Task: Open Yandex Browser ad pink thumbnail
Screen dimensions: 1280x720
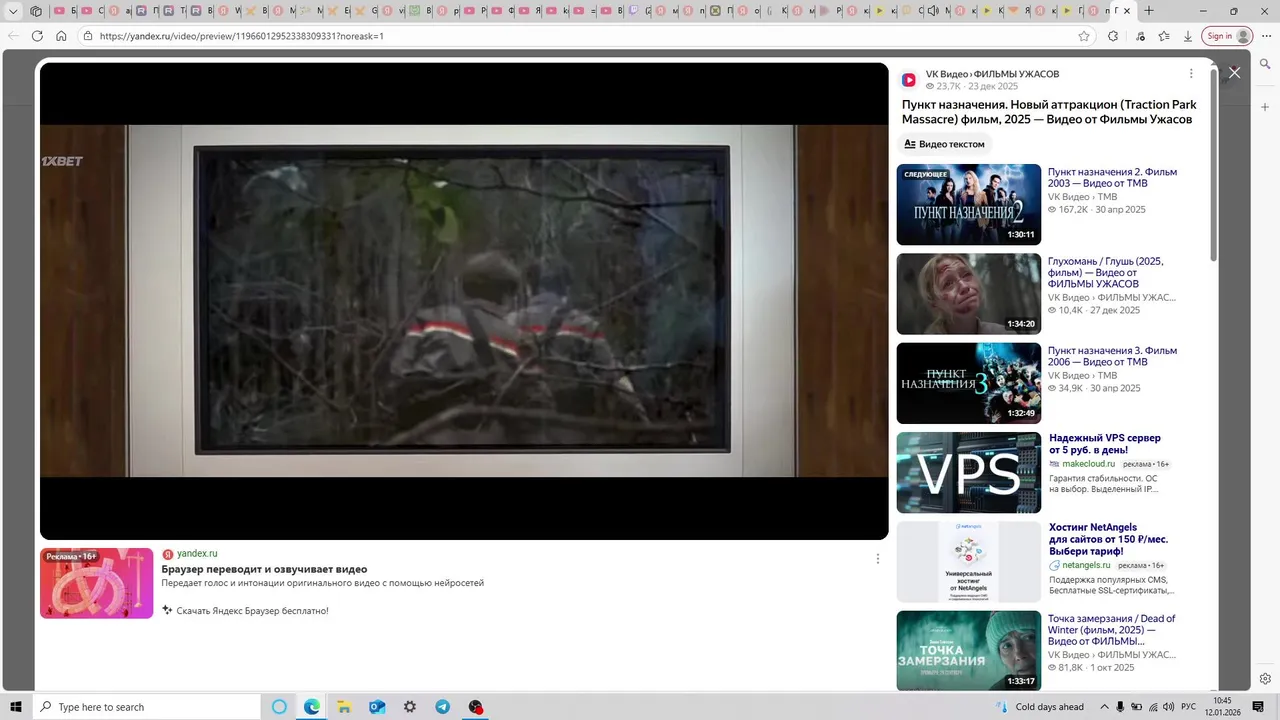Action: (x=97, y=583)
